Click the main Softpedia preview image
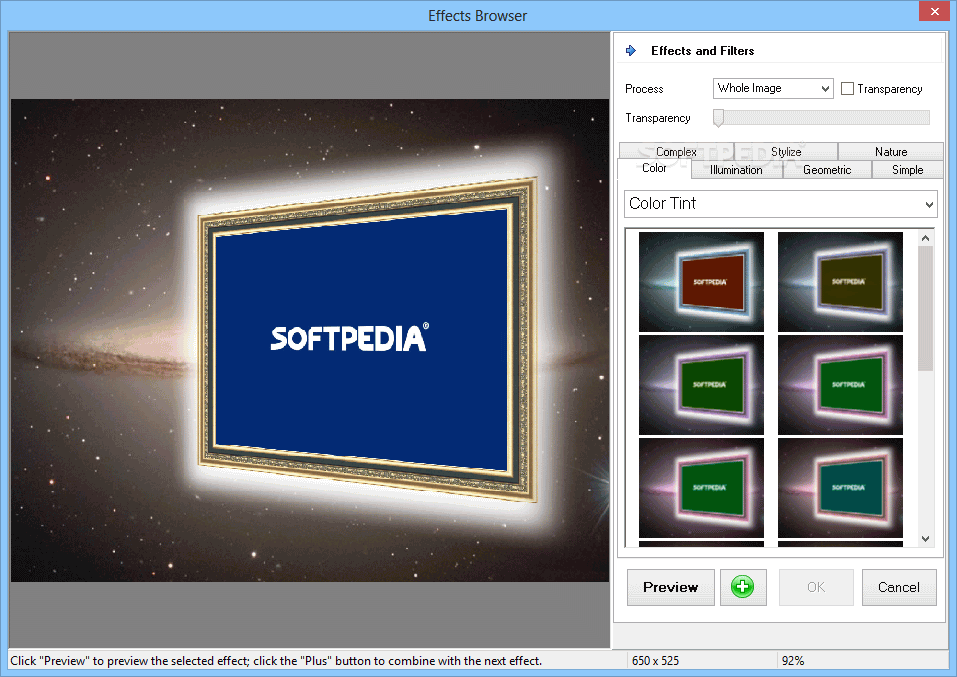This screenshot has width=957, height=677. tap(310, 340)
